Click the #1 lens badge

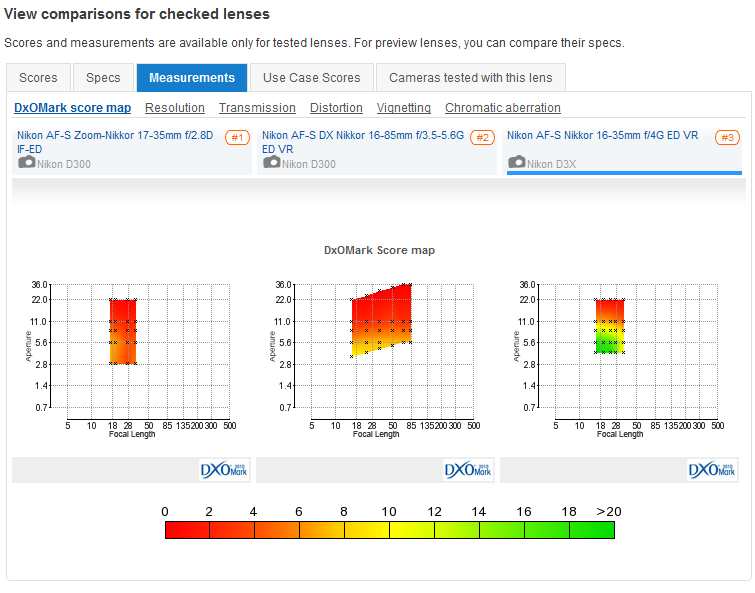[237, 138]
